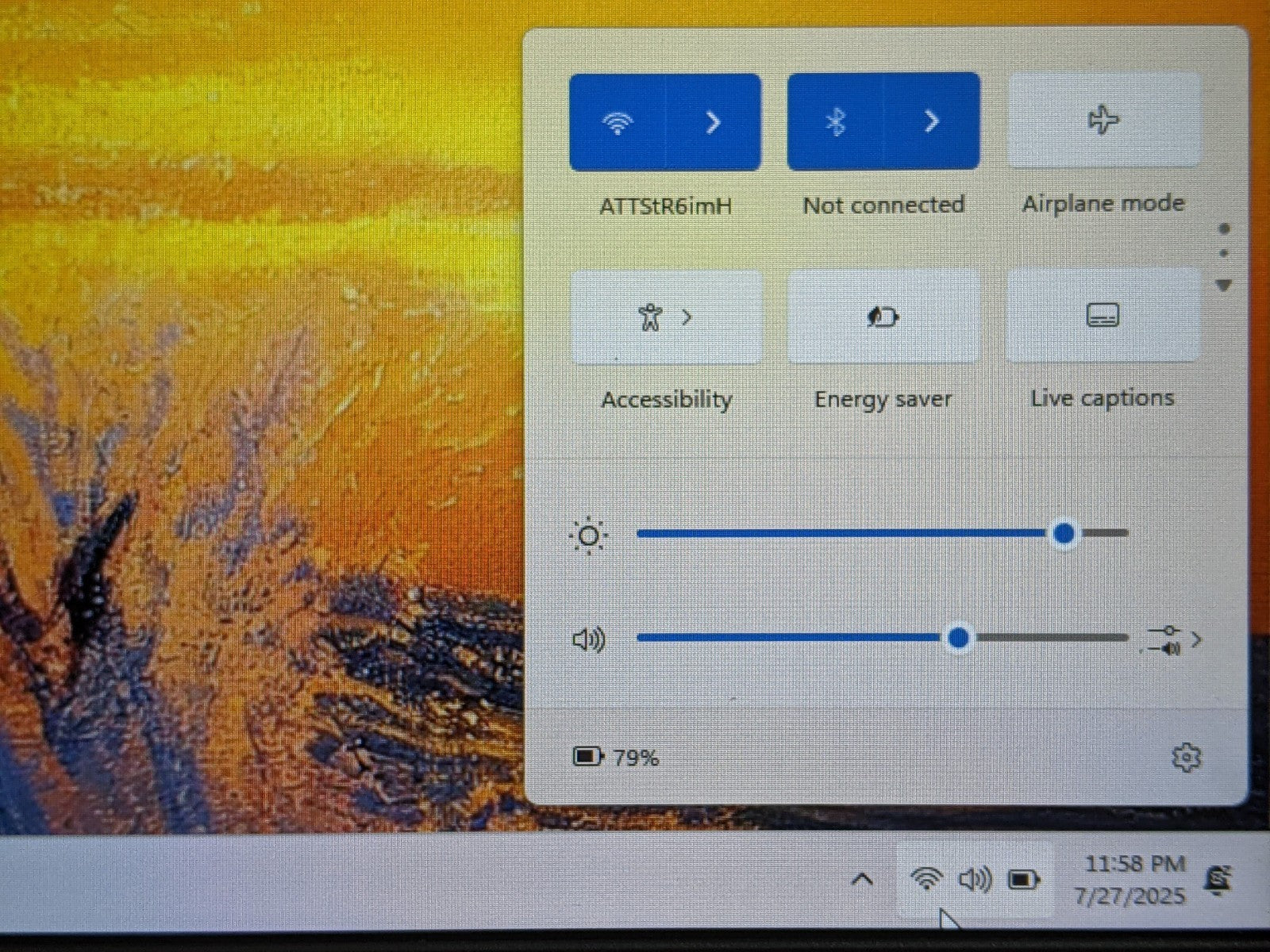
Task: Enable Live captions tile
Action: pyautogui.click(x=1103, y=316)
